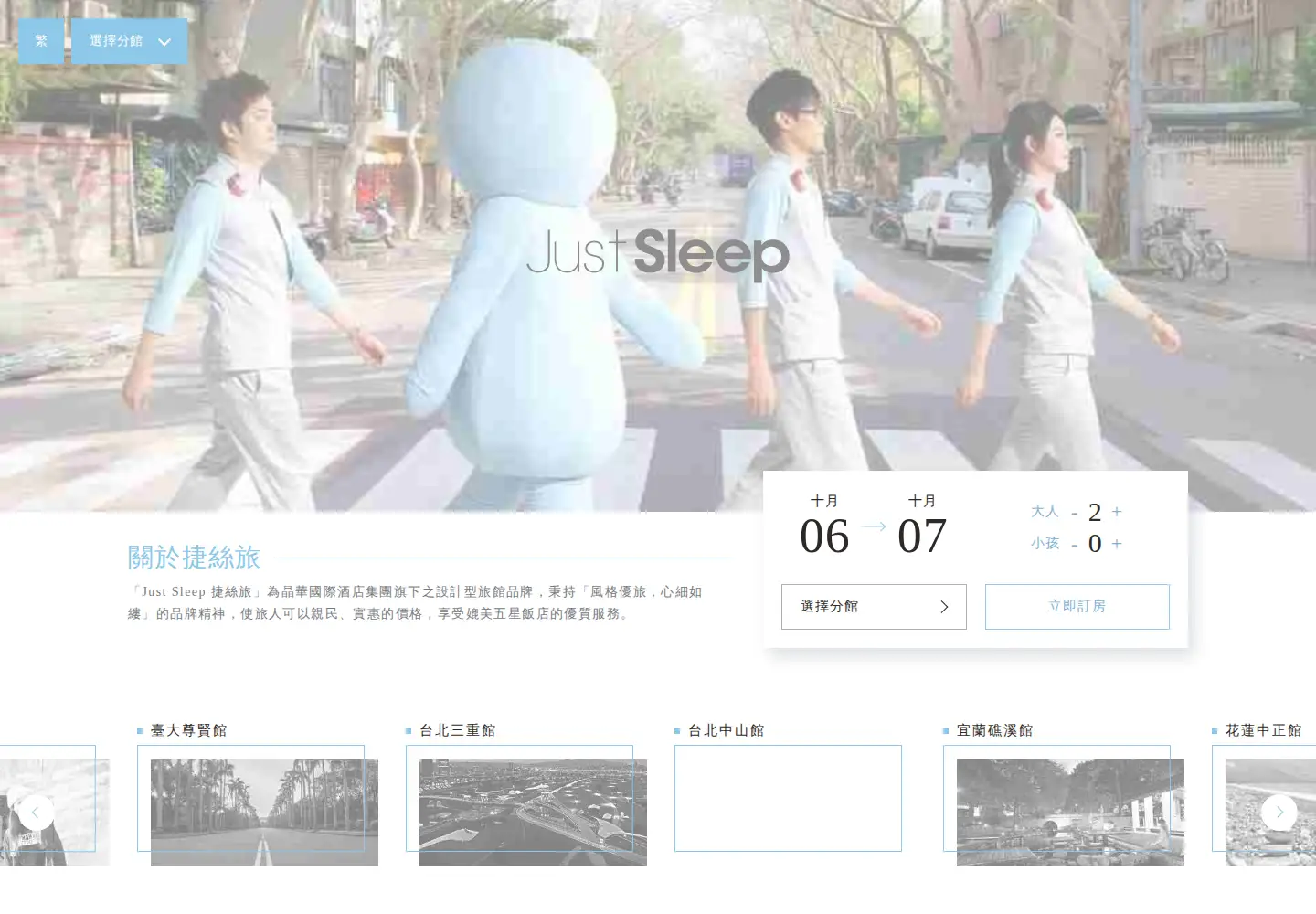Open 宜蘭礁溪館 hotel photo
This screenshot has height=914, width=1316.
pos(1070,812)
